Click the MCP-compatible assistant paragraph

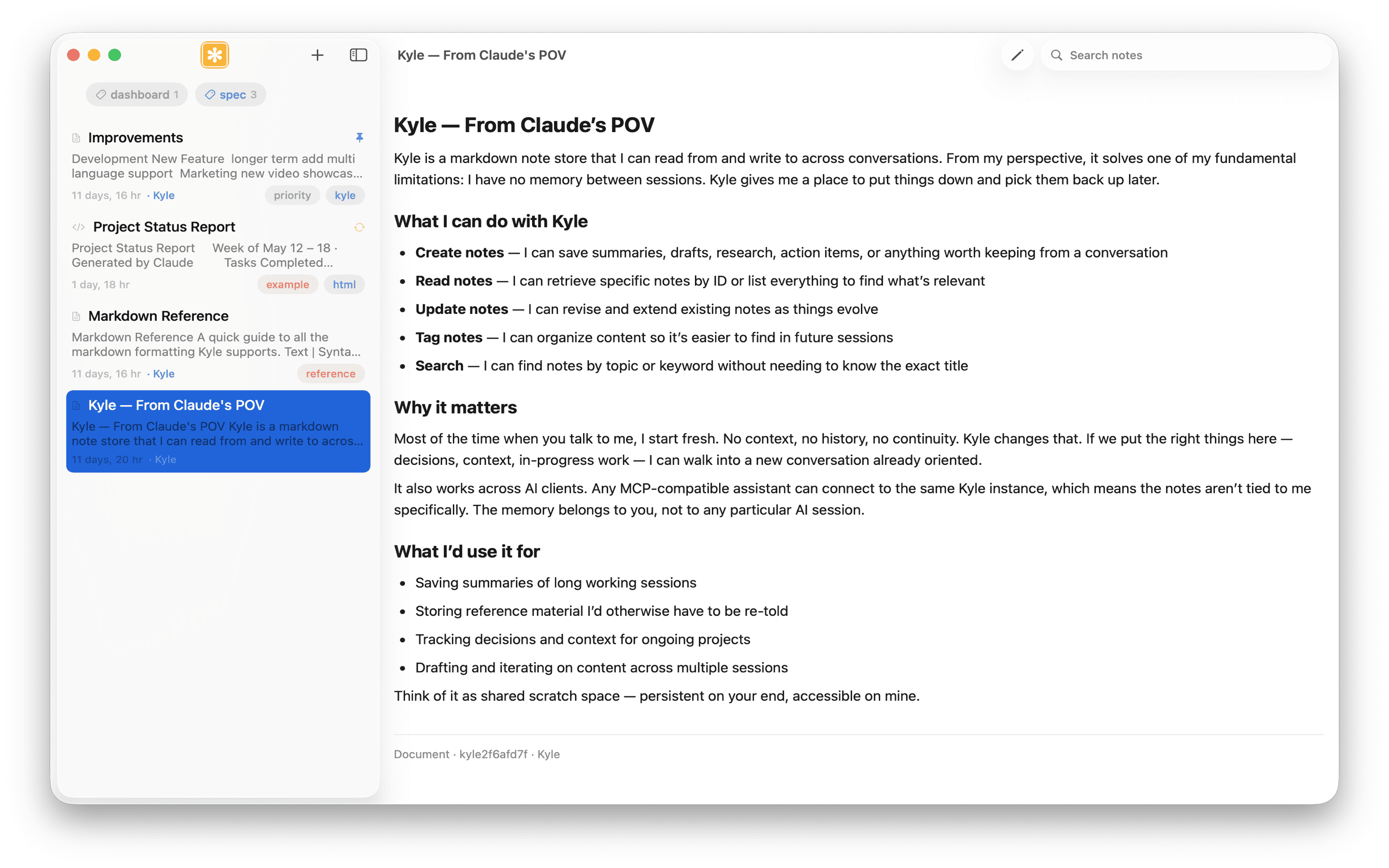coord(852,499)
